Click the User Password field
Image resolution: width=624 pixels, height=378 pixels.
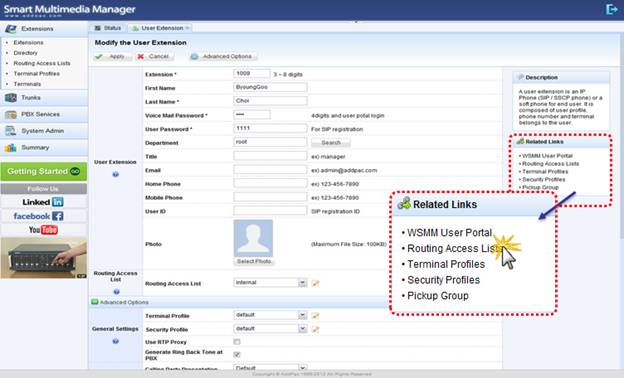coord(270,128)
